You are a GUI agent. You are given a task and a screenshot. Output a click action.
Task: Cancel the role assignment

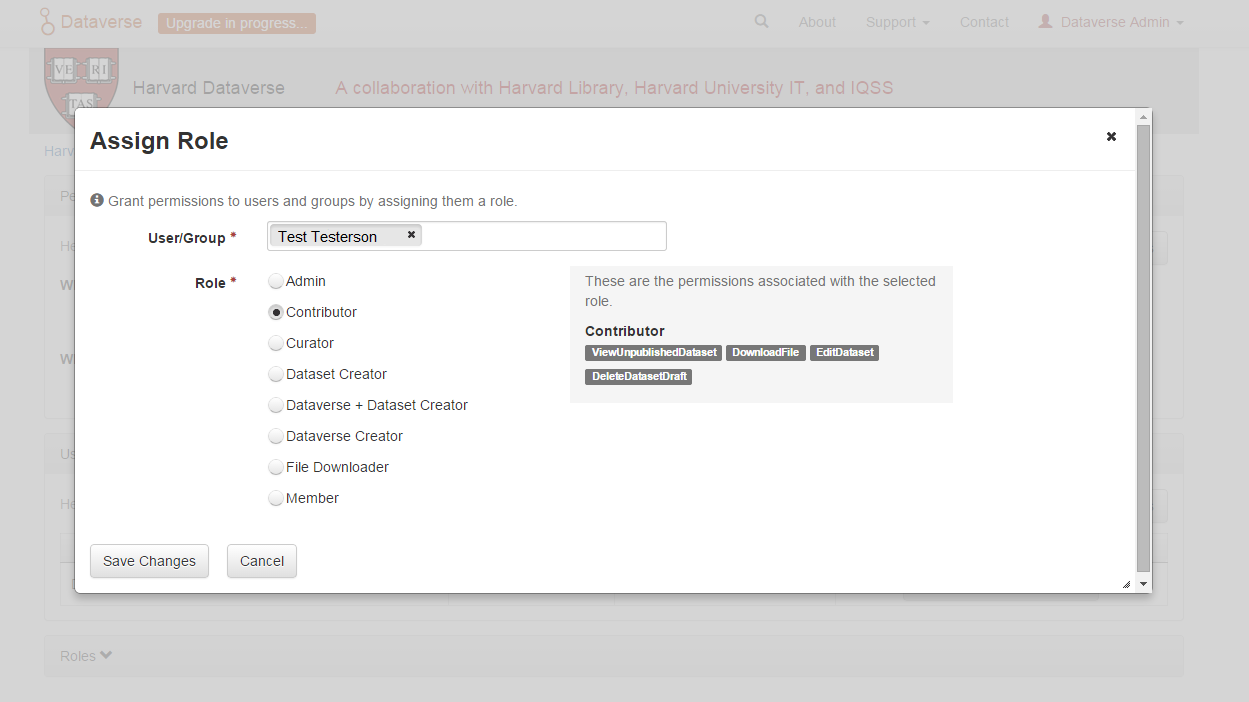tap(261, 561)
